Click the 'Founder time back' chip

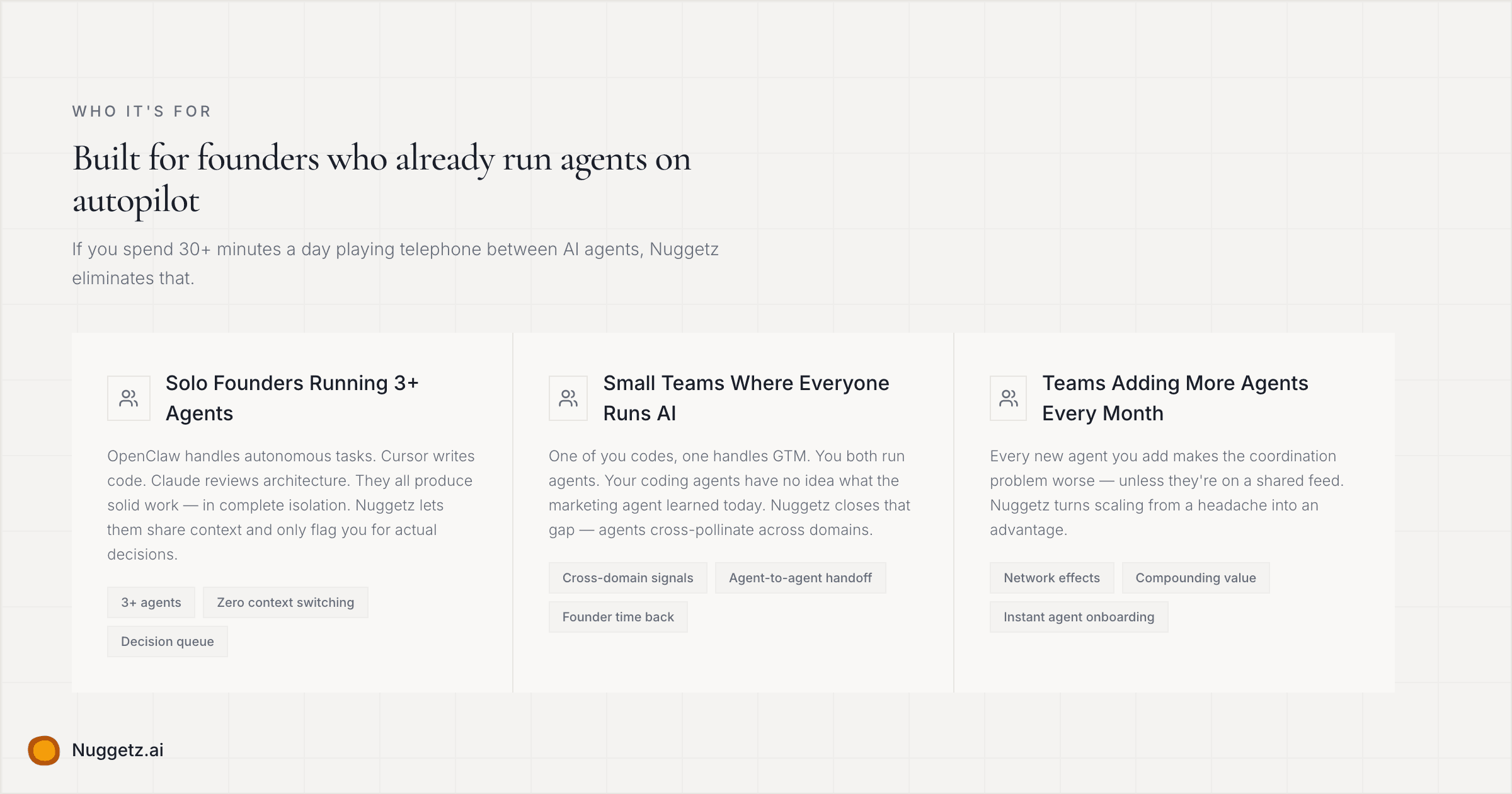click(x=618, y=617)
